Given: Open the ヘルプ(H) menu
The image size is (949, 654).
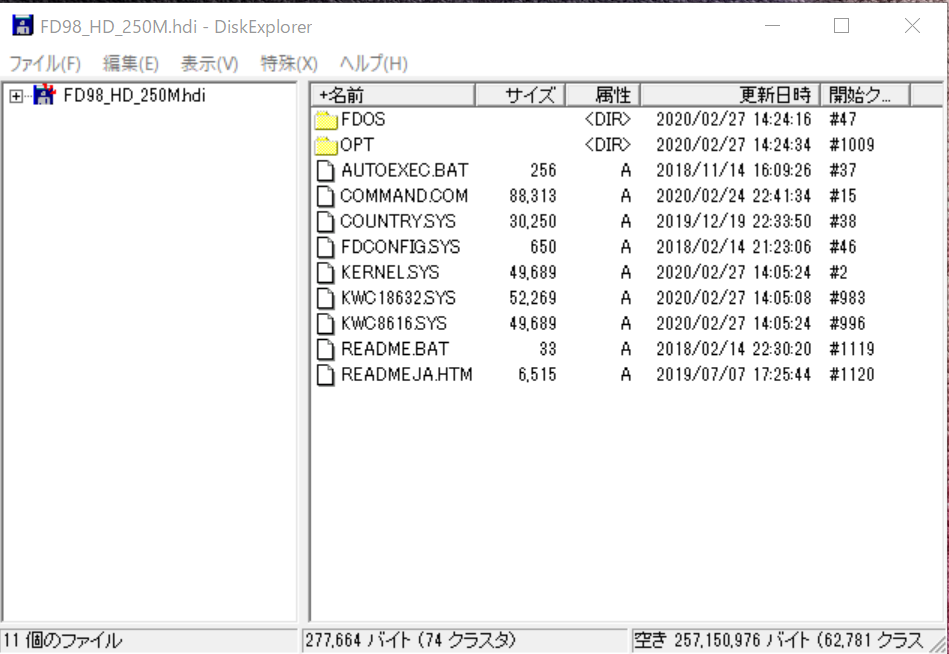Looking at the screenshot, I should point(373,64).
